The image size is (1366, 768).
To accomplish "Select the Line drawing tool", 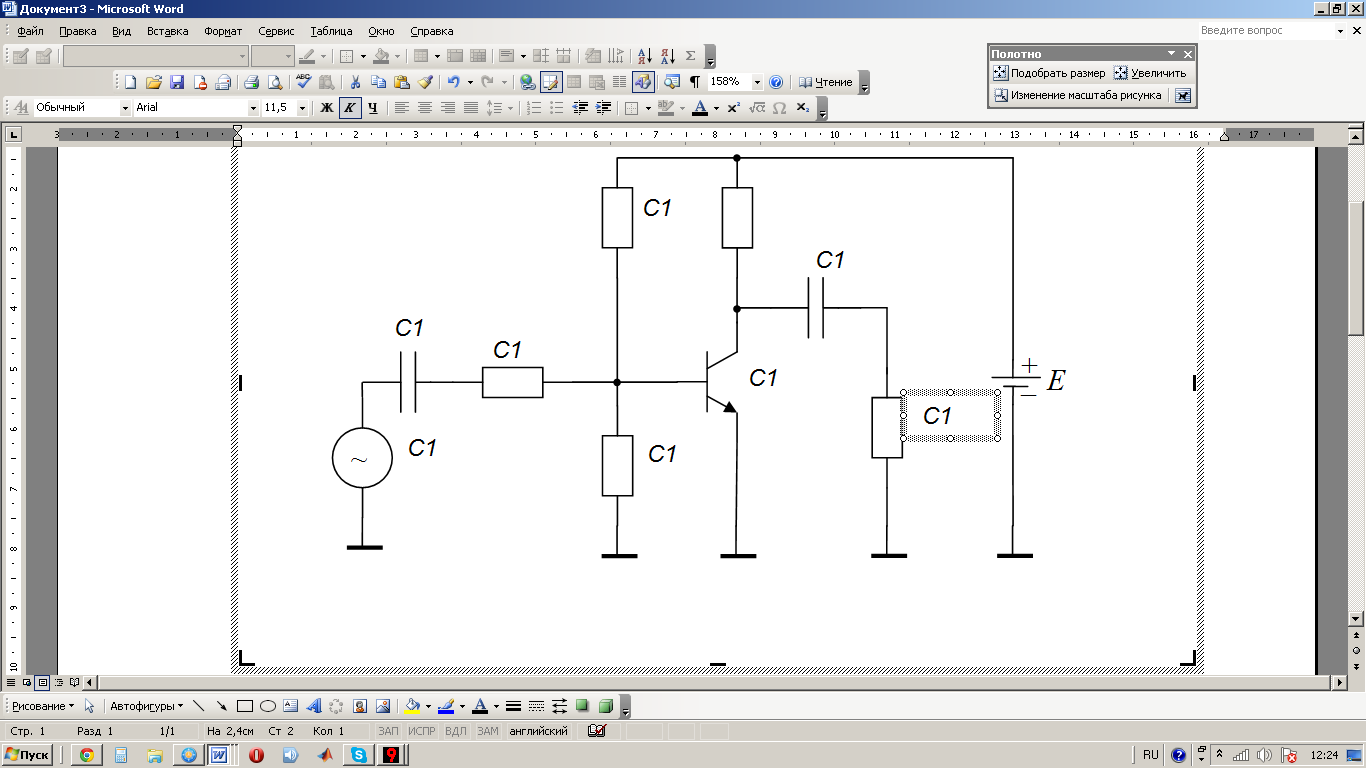I will tap(198, 706).
